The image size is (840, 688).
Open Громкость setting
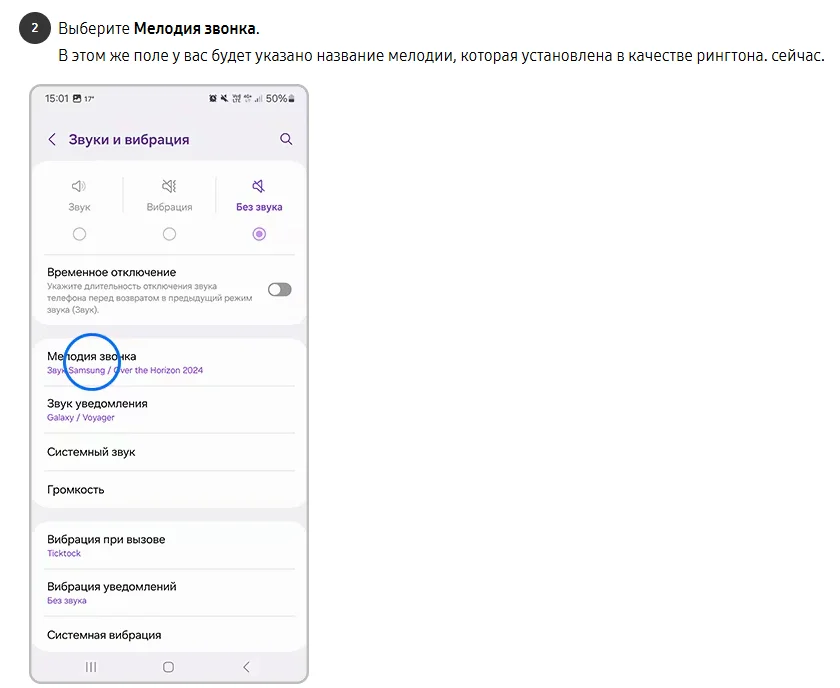pos(169,490)
